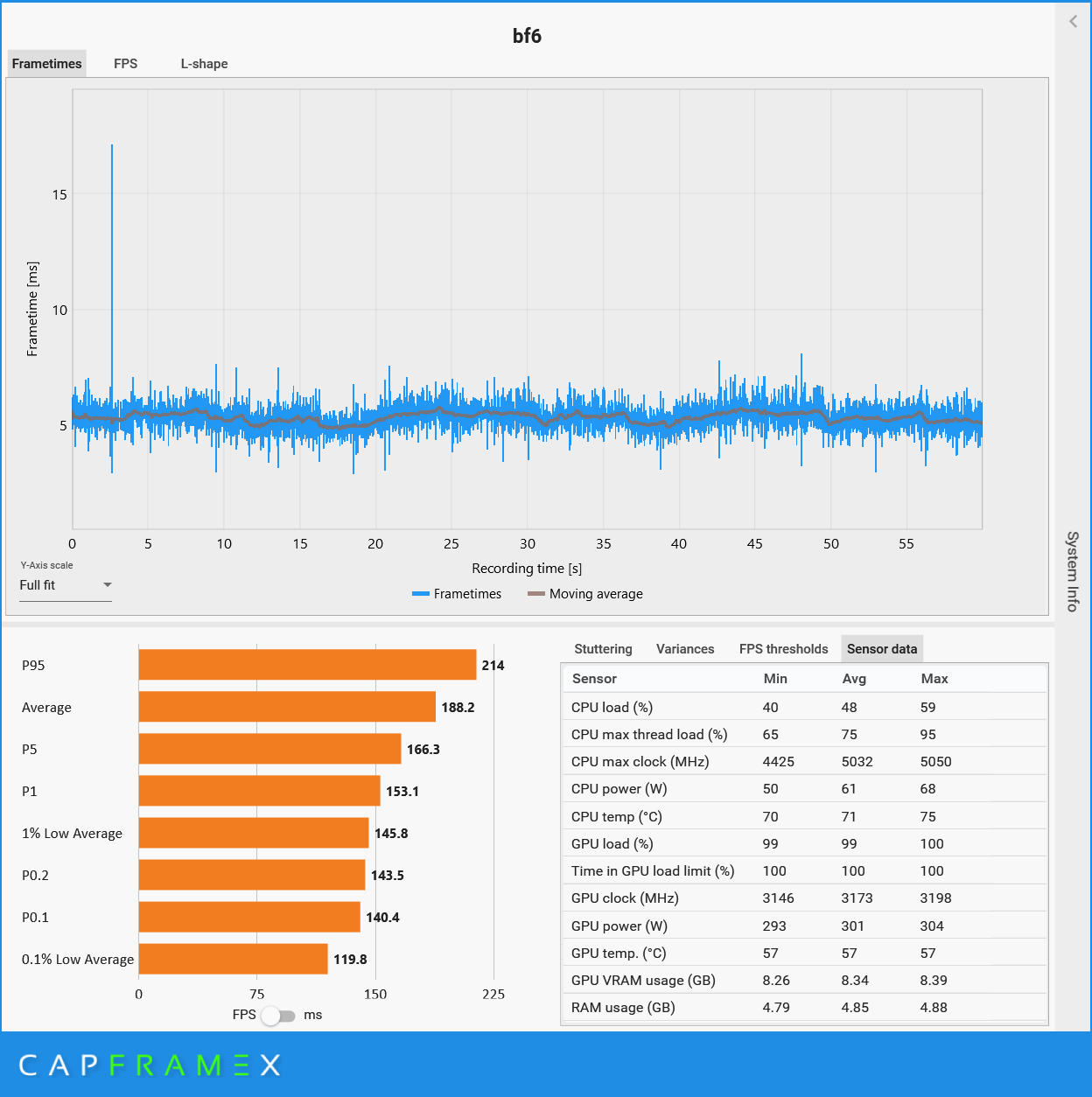Click the 'bf6' chart title
The height and width of the screenshot is (1097, 1092).
pos(527,36)
